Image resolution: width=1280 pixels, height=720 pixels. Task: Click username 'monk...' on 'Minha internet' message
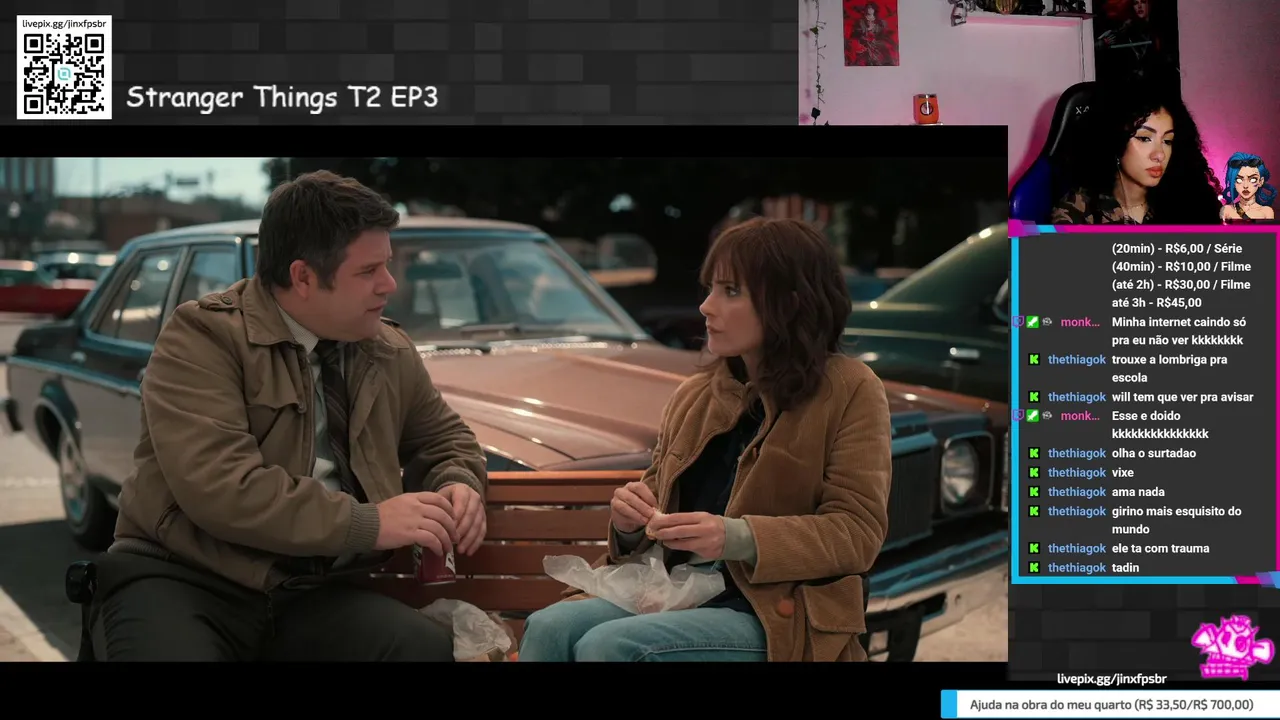click(x=1080, y=322)
